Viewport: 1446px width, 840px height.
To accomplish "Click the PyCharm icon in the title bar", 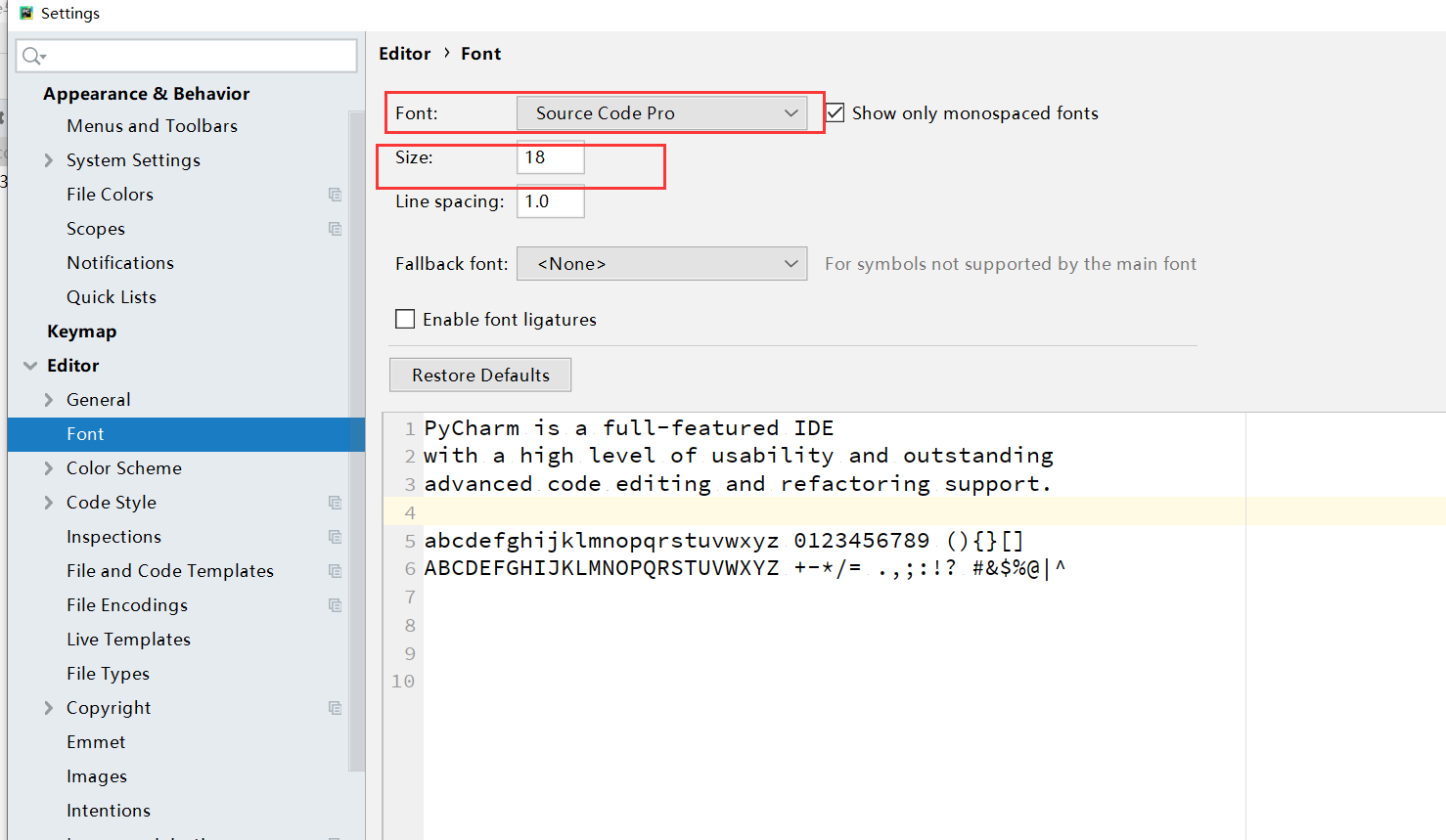I will pos(26,13).
